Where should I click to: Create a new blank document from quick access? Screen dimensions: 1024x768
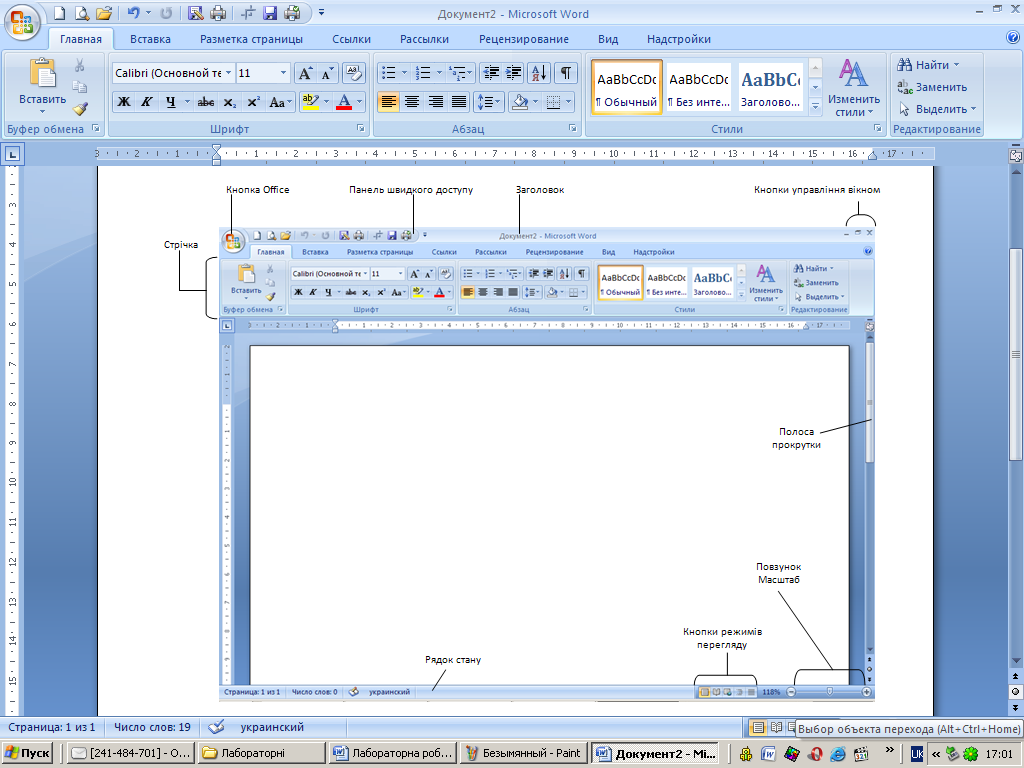(x=59, y=13)
